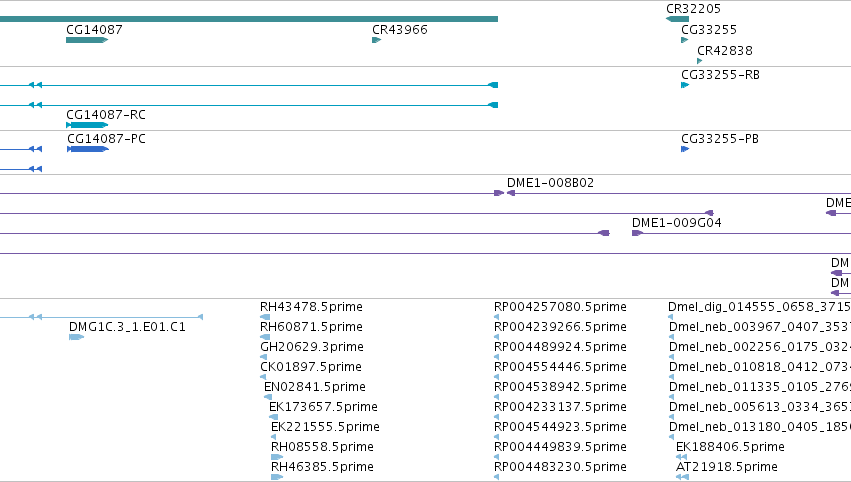The height and width of the screenshot is (482, 851).
Task: Click the CG14087-PC protein glyph
Action: click(x=88, y=149)
